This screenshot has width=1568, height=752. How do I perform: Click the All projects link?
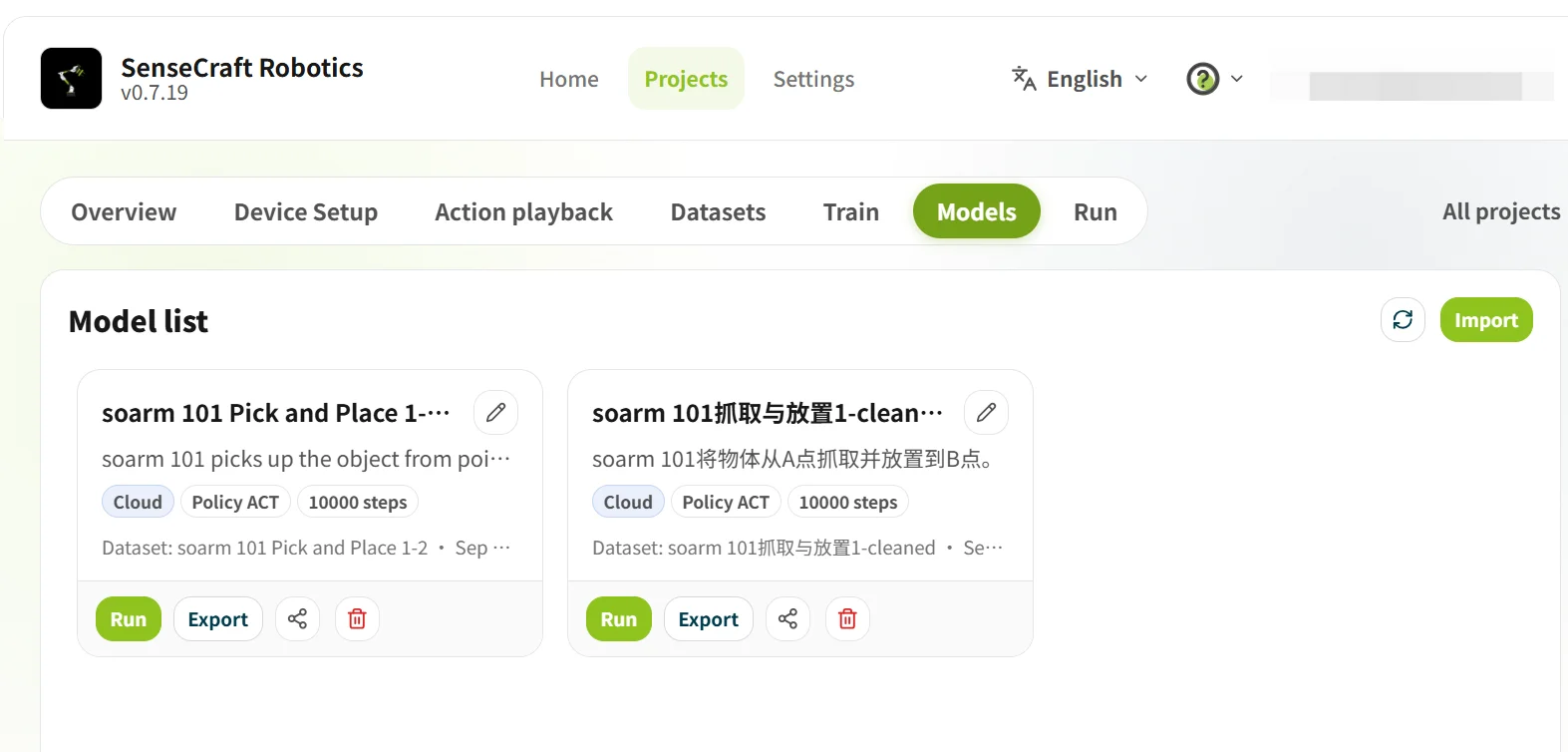click(x=1501, y=211)
